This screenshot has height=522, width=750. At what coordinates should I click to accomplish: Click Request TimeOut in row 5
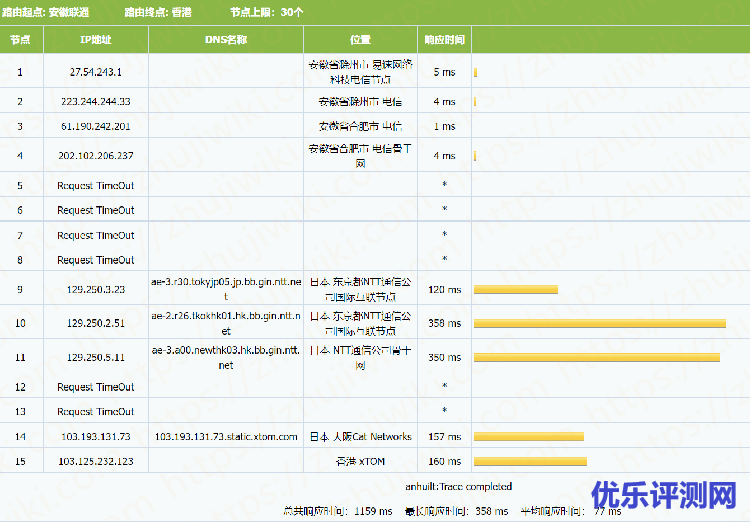point(95,186)
